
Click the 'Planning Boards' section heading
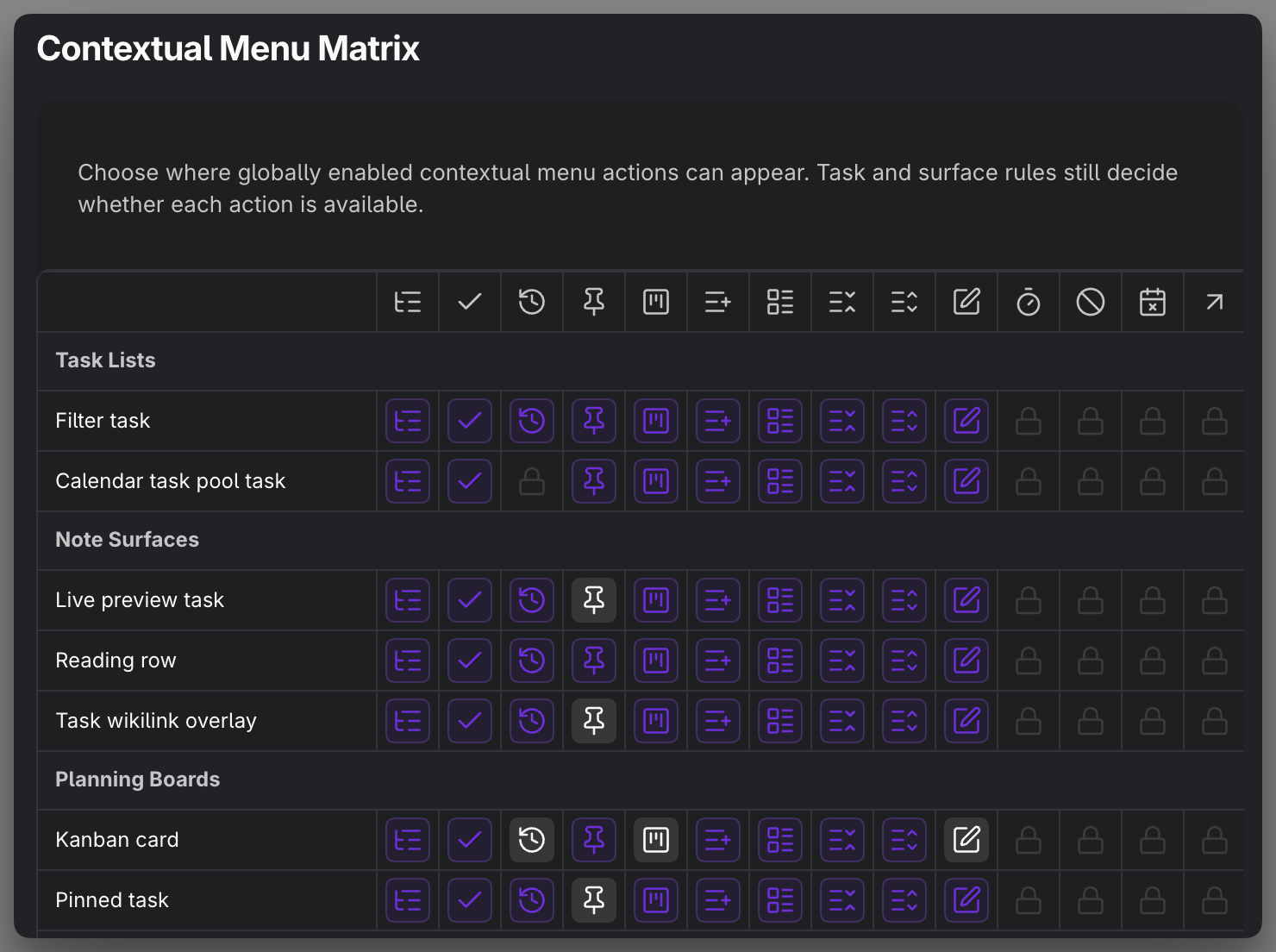138,780
